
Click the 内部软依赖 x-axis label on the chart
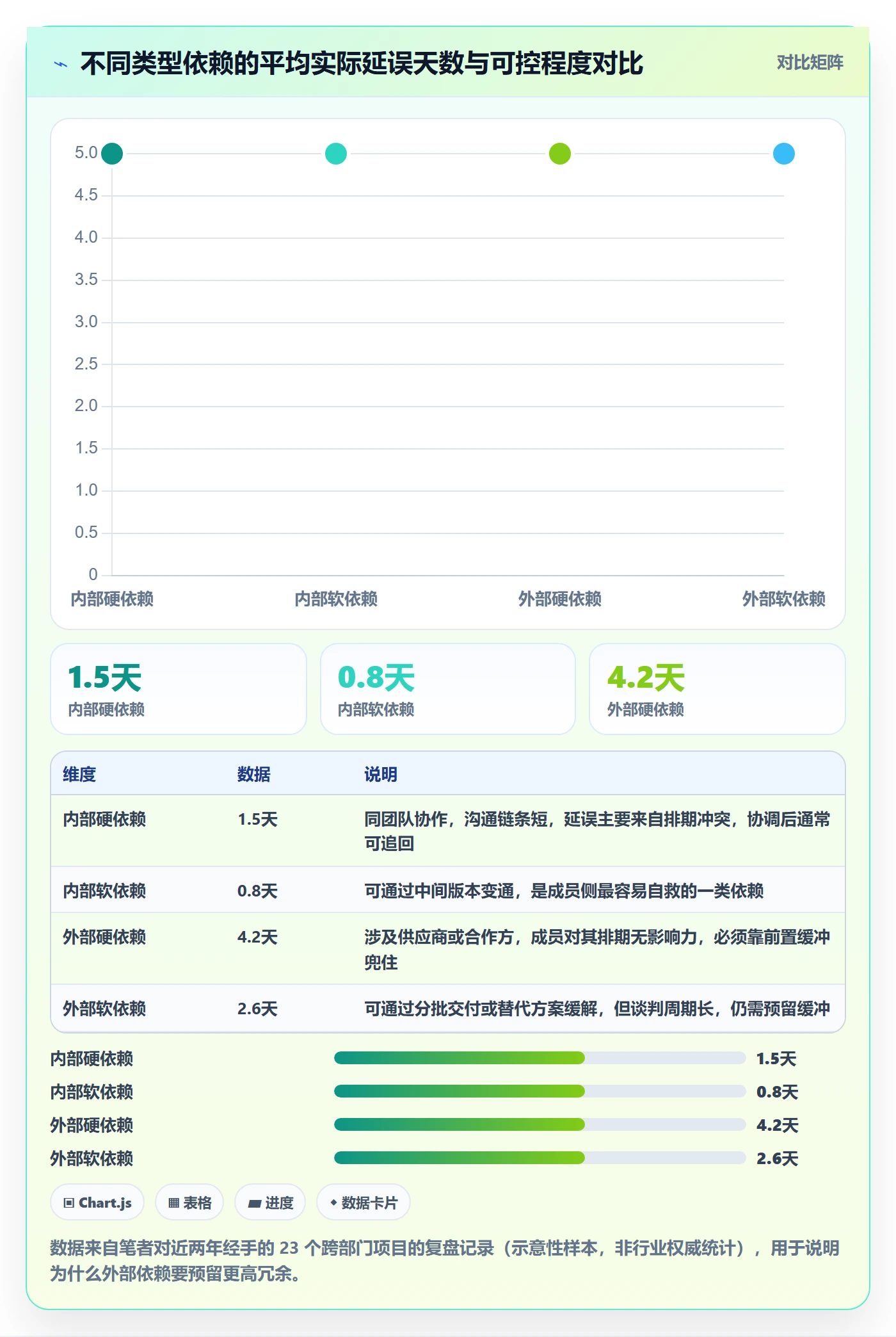(336, 599)
